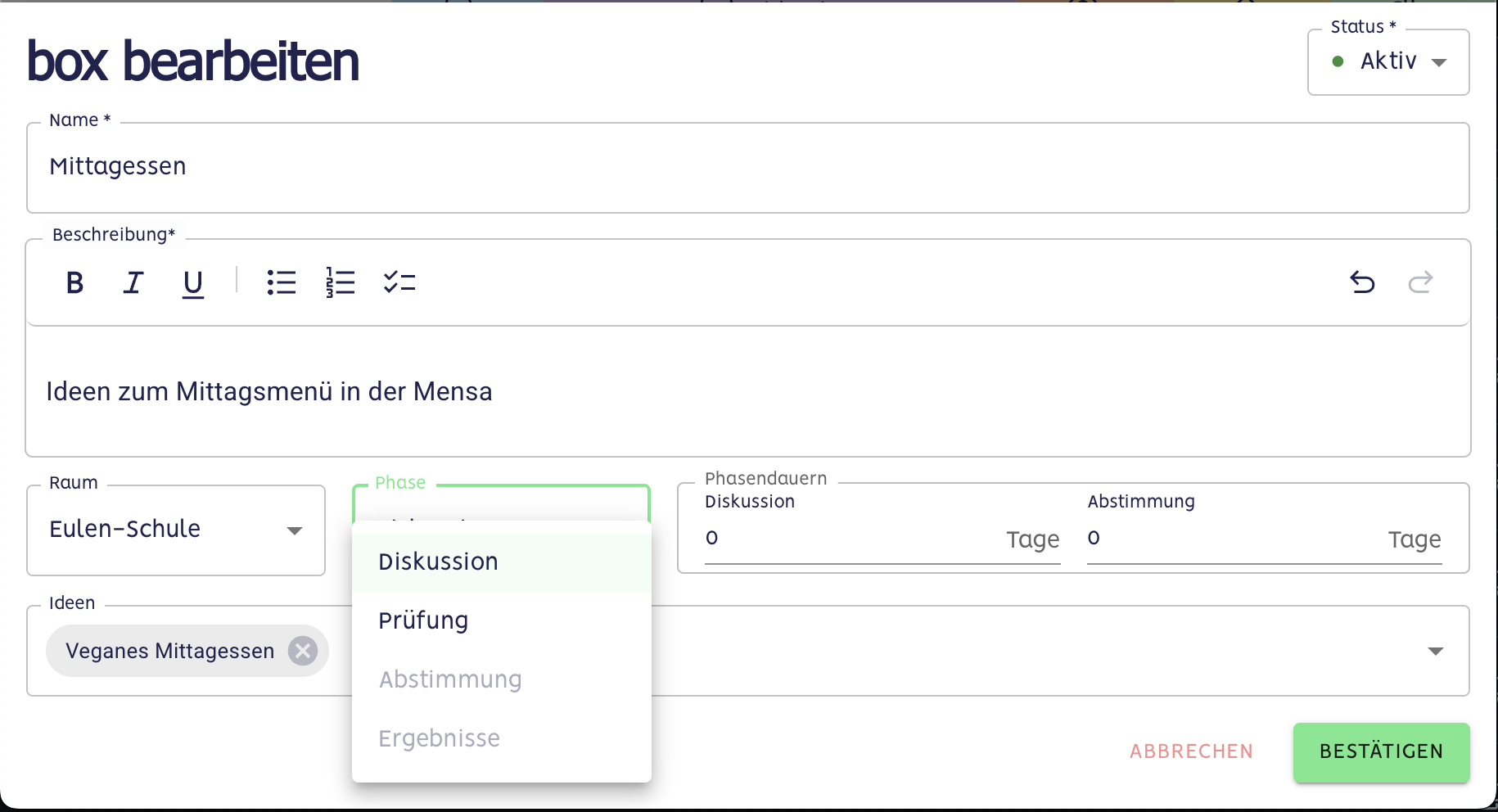1498x812 pixels.
Task: Redo the last undone edit
Action: 1420,282
